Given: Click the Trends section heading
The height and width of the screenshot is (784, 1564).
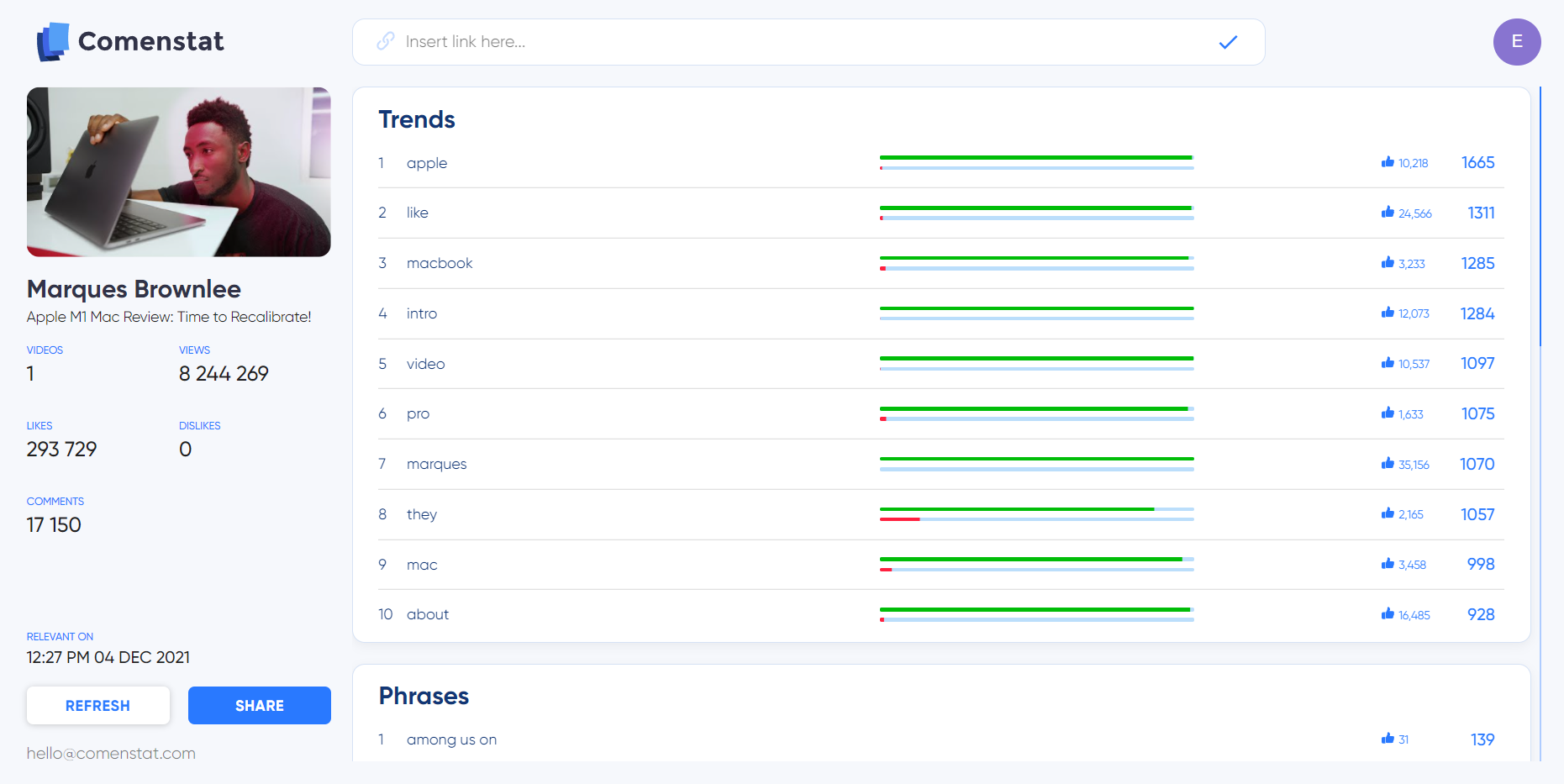Looking at the screenshot, I should tap(417, 119).
